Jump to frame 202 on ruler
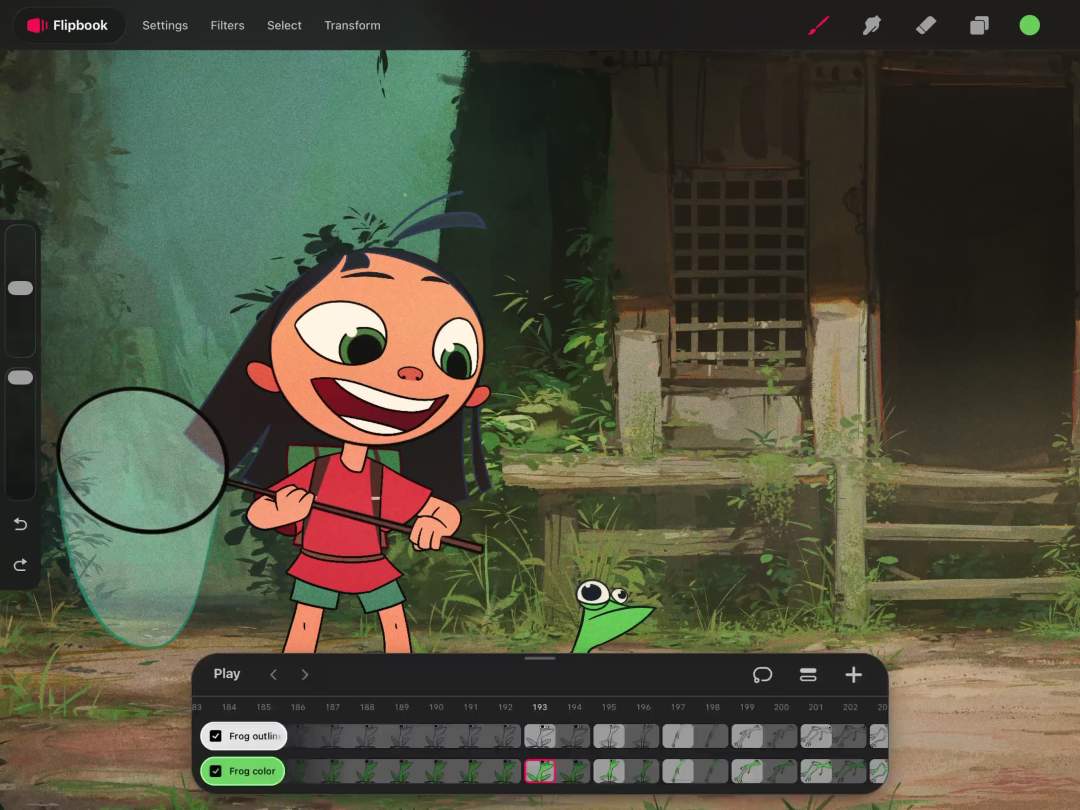 (x=850, y=707)
